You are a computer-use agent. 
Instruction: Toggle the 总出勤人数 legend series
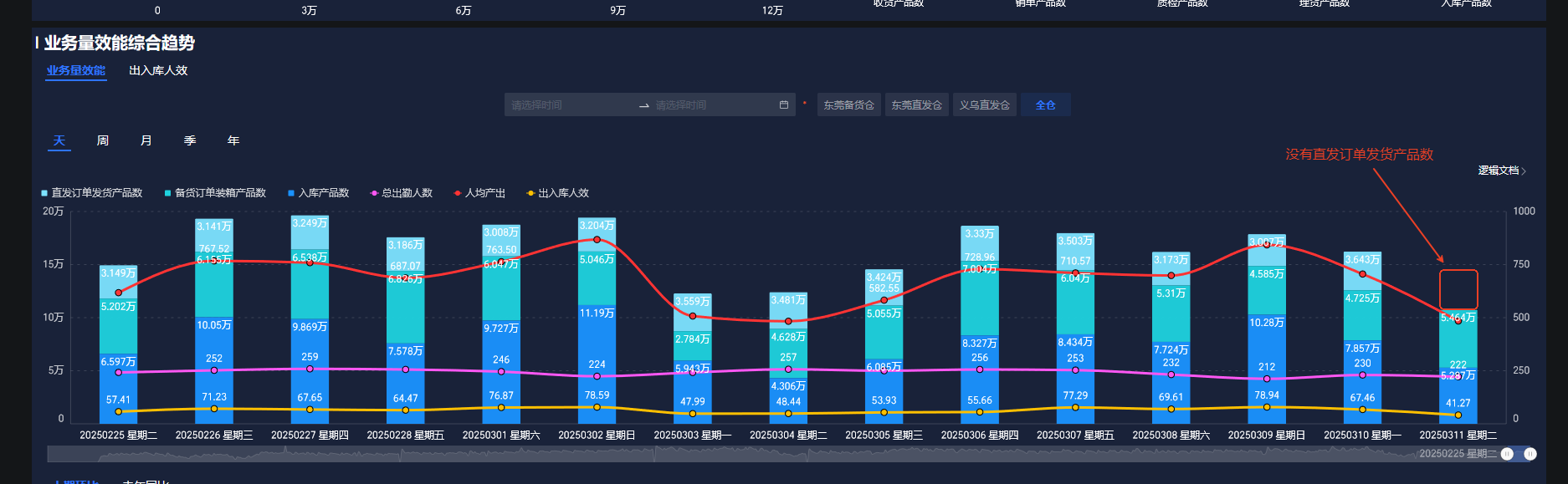click(x=402, y=193)
